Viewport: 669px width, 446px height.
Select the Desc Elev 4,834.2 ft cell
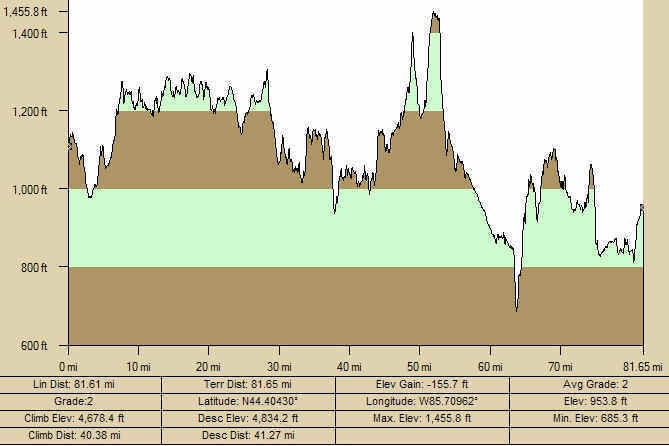(247, 418)
